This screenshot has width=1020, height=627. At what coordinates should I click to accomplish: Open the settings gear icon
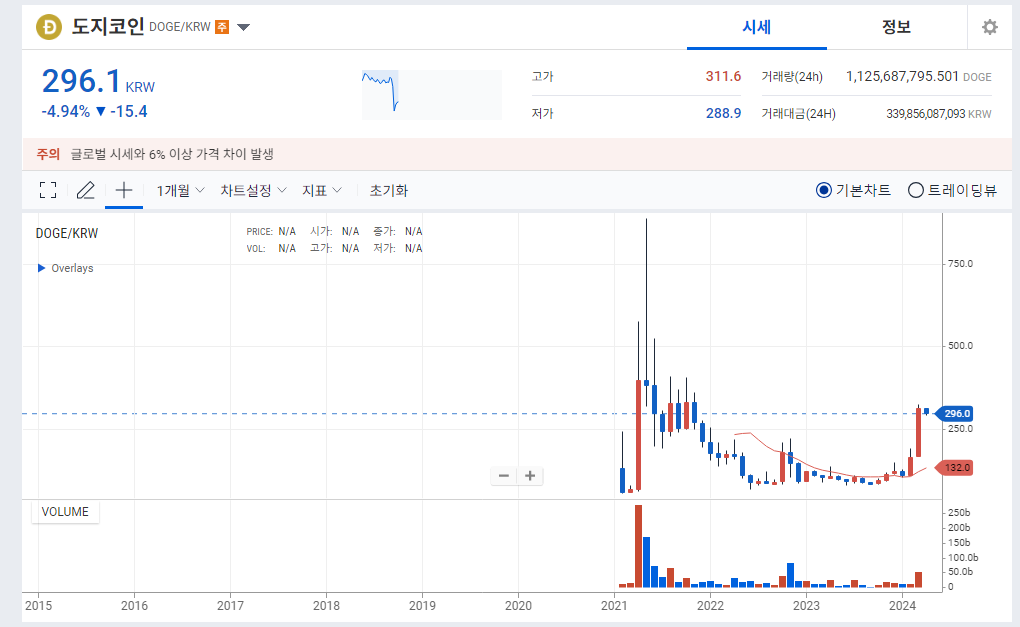click(x=989, y=27)
